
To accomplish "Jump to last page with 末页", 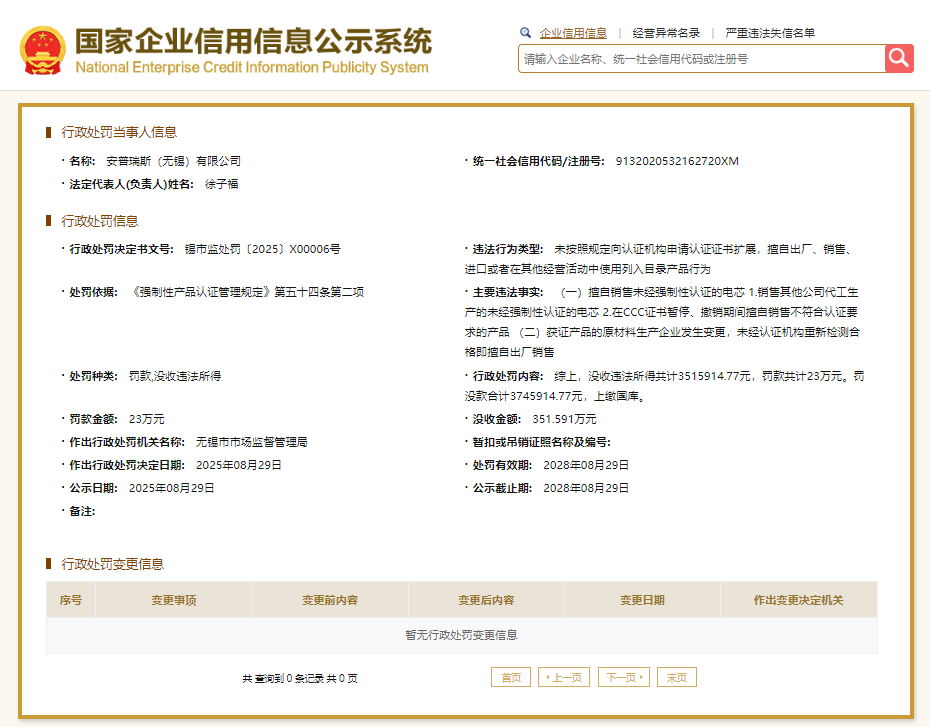I will click(x=677, y=677).
